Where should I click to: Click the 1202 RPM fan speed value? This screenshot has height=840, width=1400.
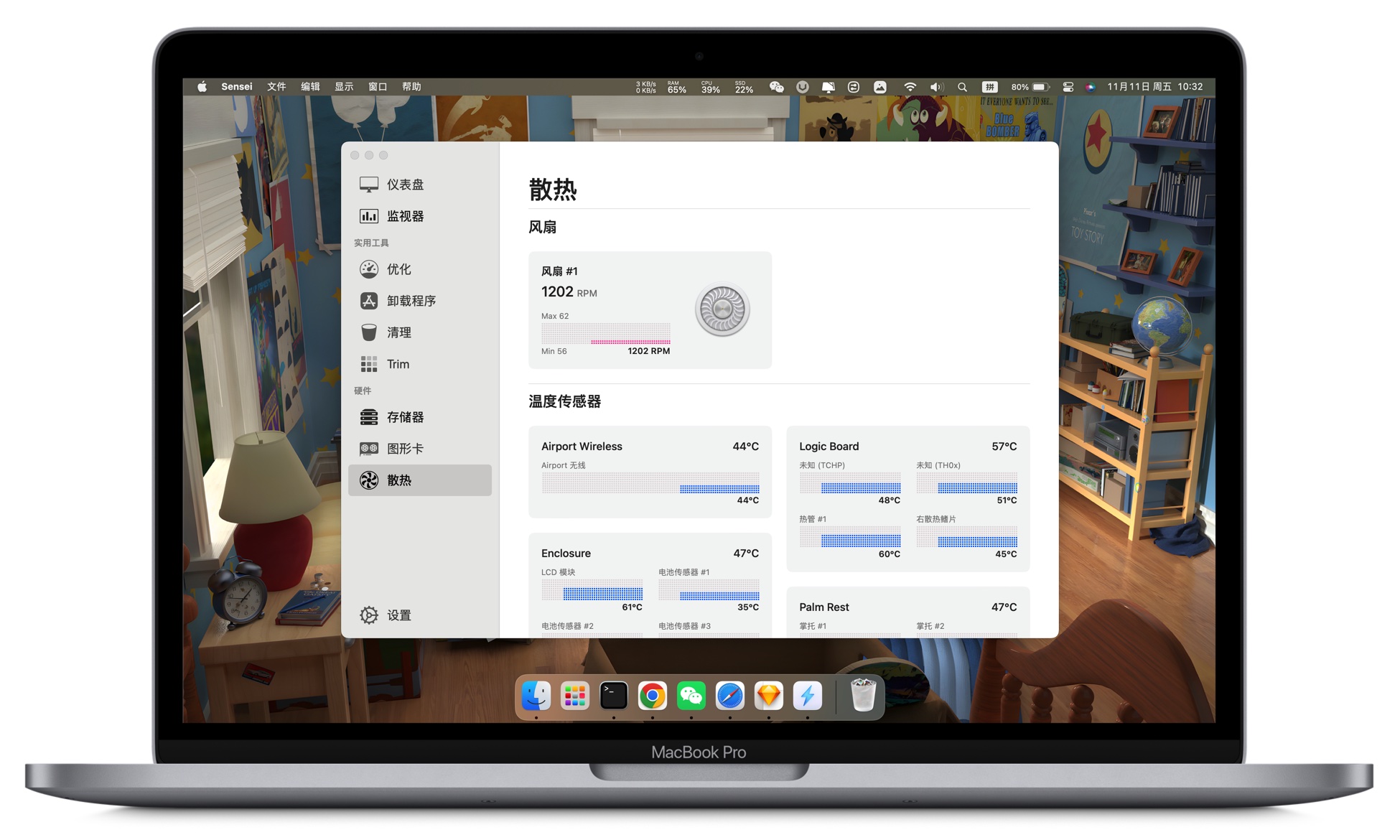(569, 292)
